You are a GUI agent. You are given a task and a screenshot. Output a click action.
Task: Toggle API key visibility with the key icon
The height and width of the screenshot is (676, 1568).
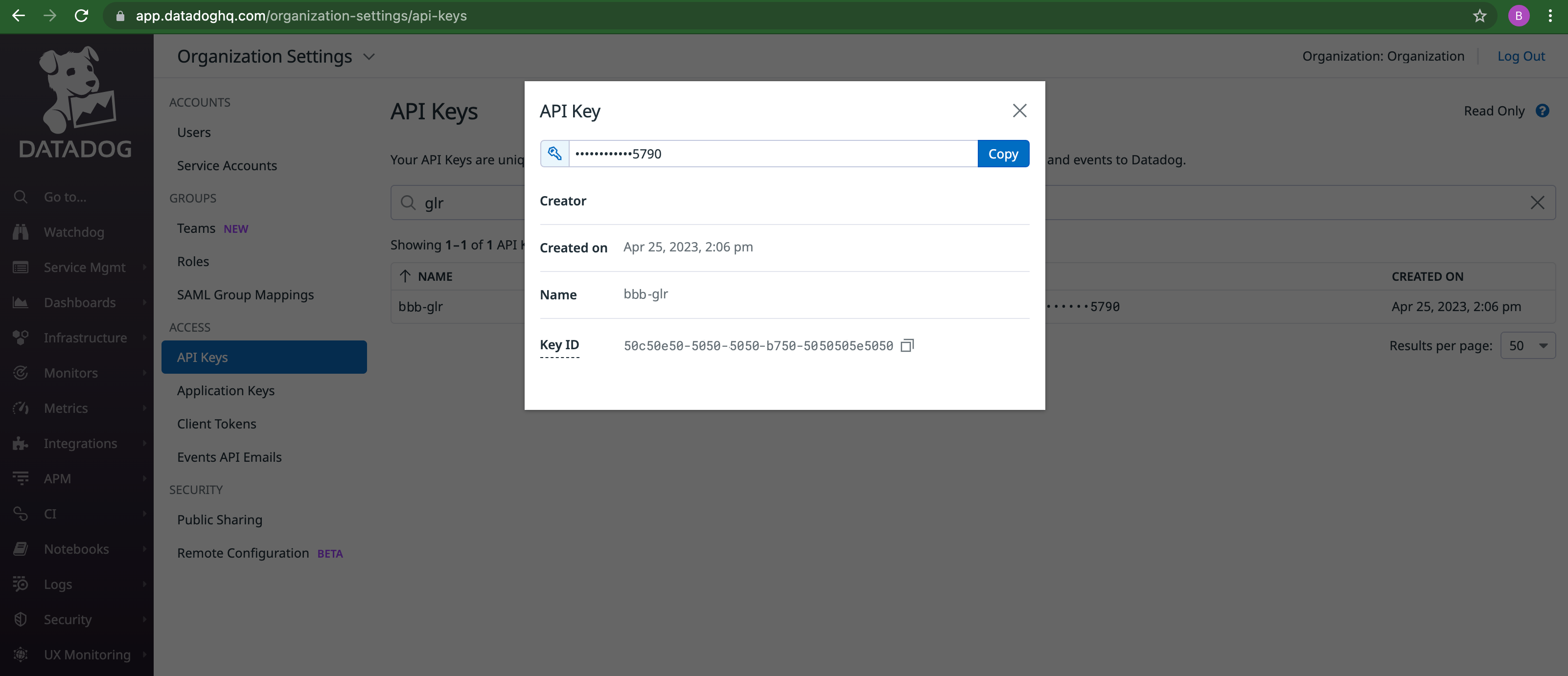[x=554, y=153]
